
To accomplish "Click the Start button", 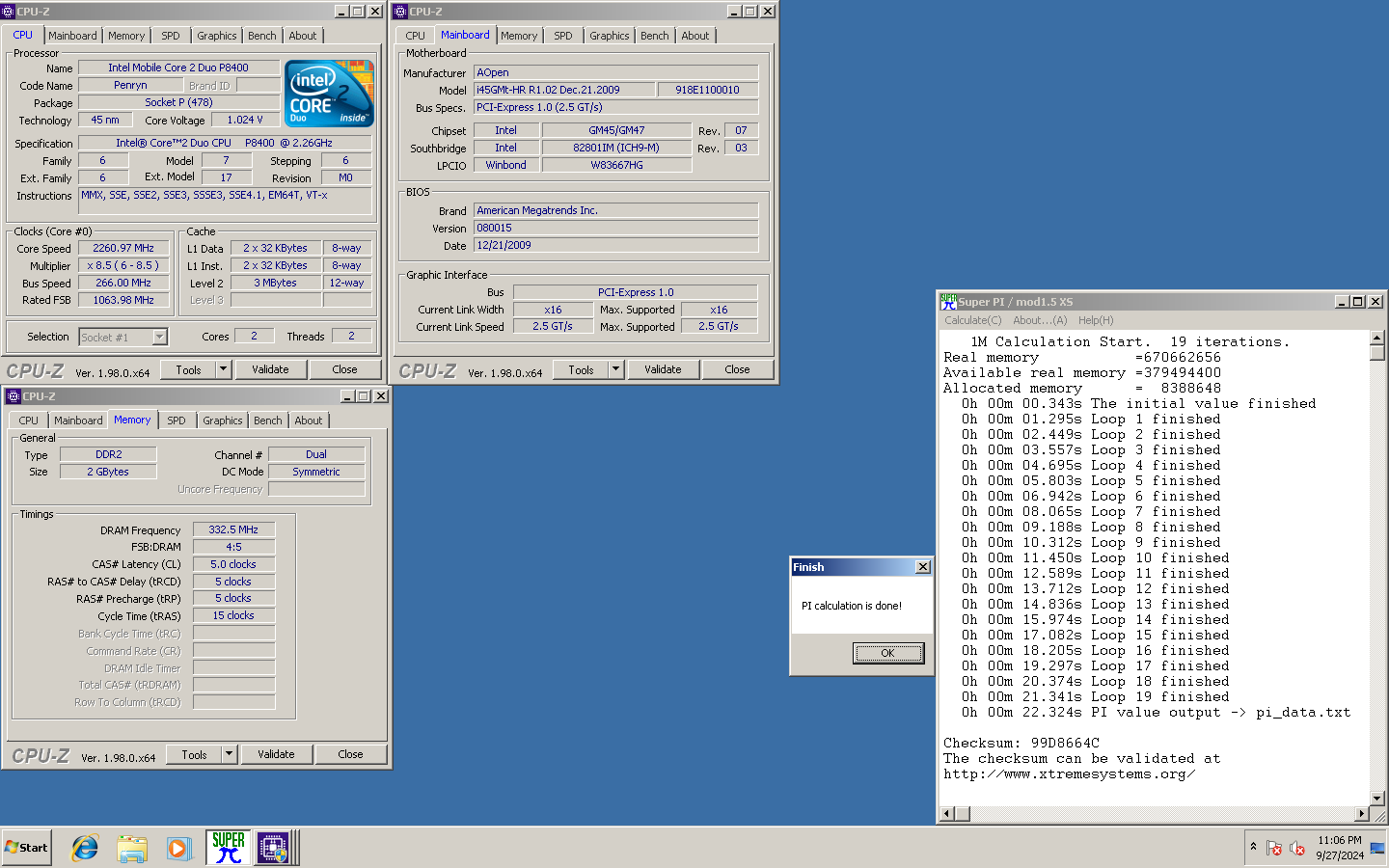I will click(x=27, y=848).
